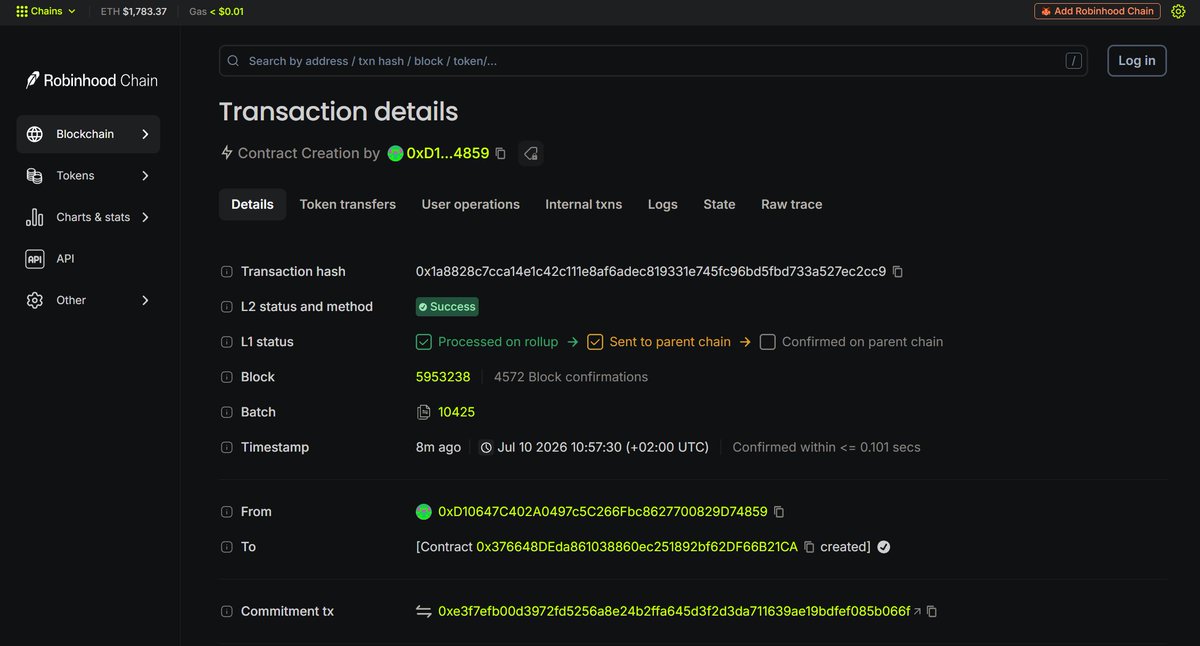The image size is (1200, 646).
Task: Open creator address 0xD1...4859 in the heading
Action: 447,153
